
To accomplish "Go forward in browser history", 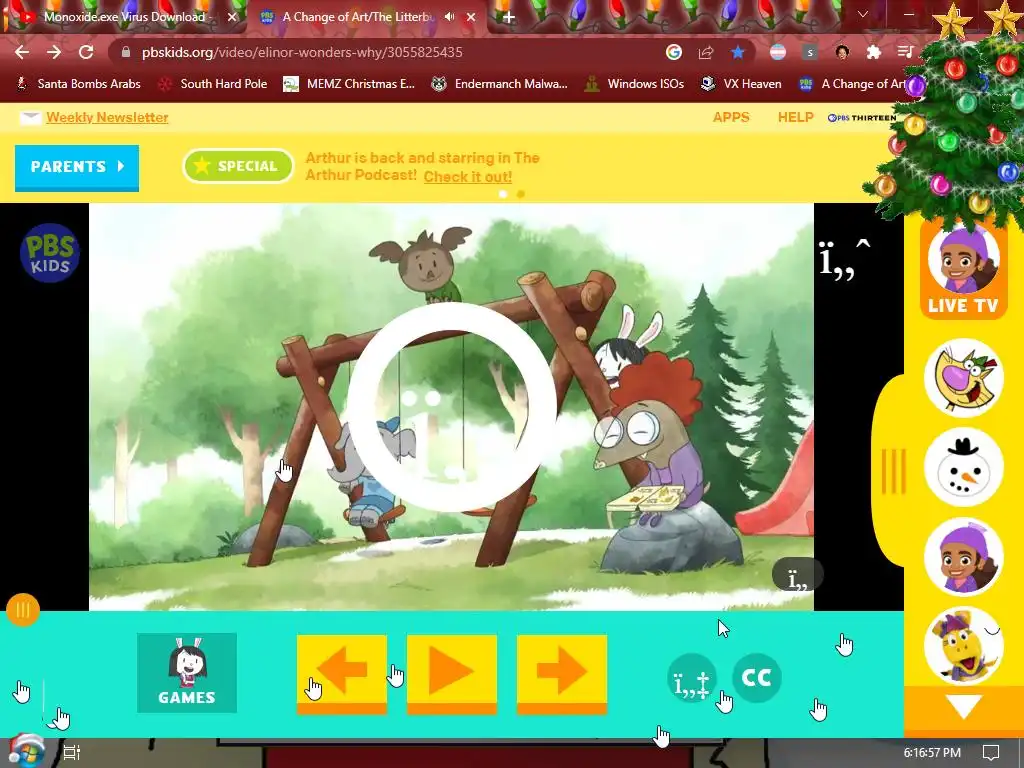I will (x=54, y=52).
